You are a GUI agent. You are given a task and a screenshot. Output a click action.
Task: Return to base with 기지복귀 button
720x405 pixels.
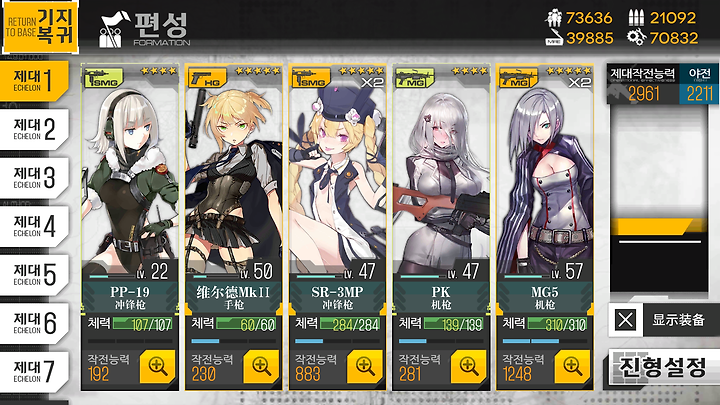(x=40, y=27)
